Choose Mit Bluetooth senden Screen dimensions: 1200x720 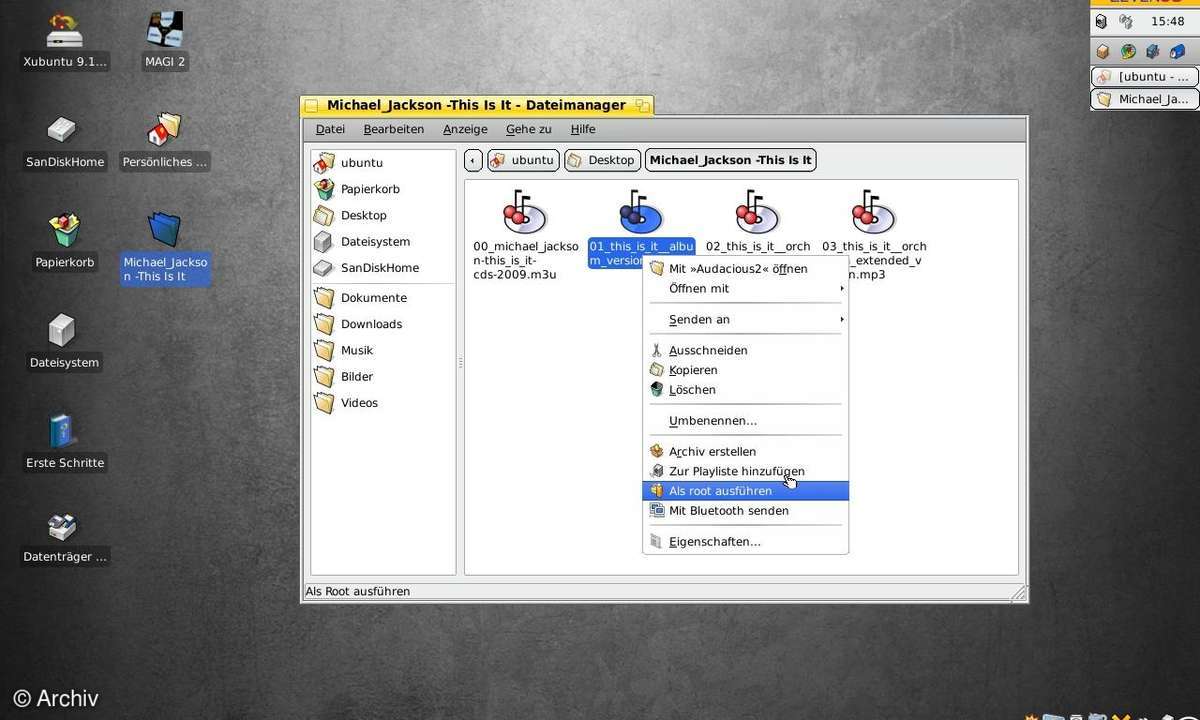pyautogui.click(x=745, y=511)
